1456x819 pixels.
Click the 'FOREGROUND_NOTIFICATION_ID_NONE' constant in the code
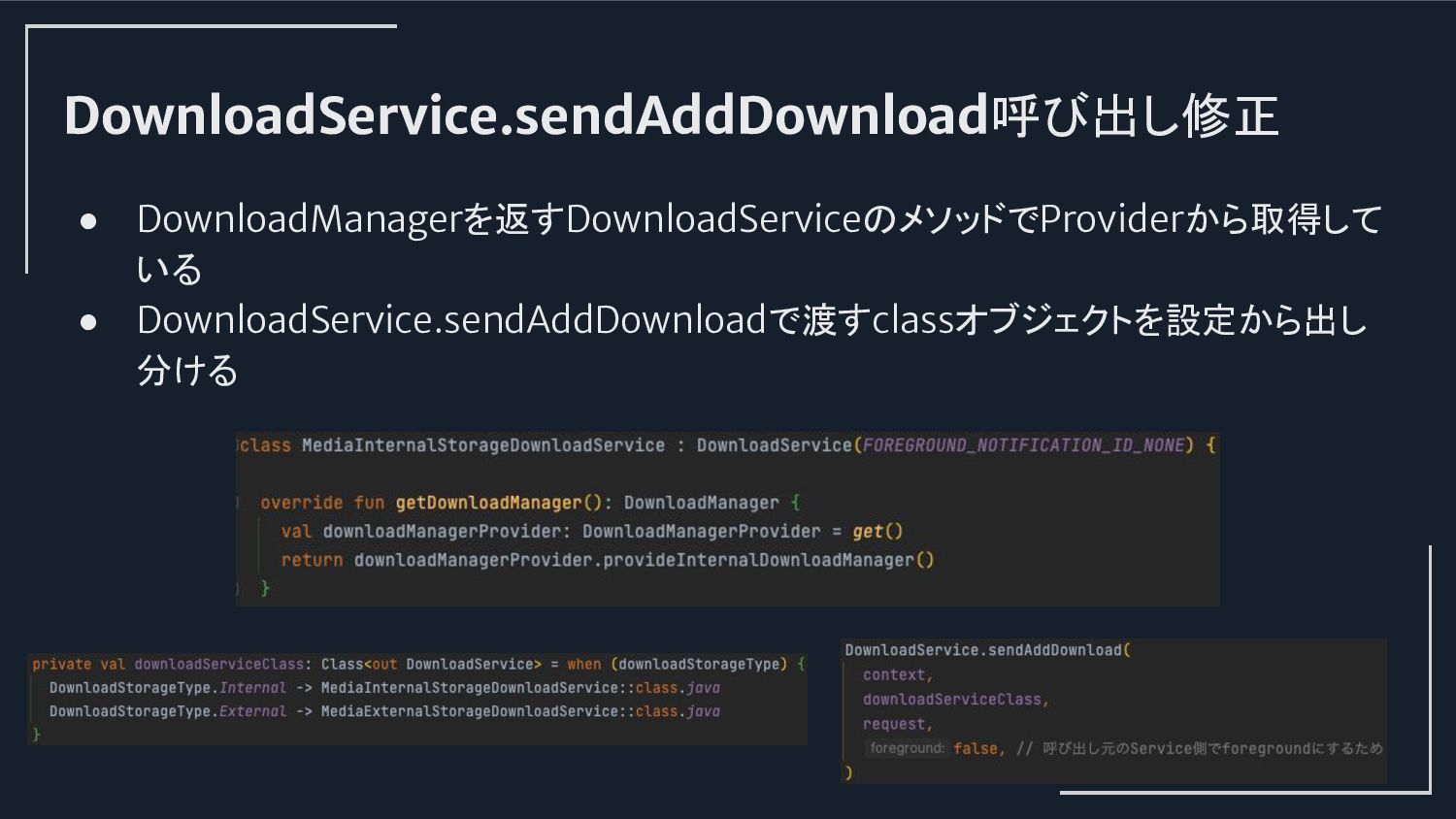[x=1024, y=445]
